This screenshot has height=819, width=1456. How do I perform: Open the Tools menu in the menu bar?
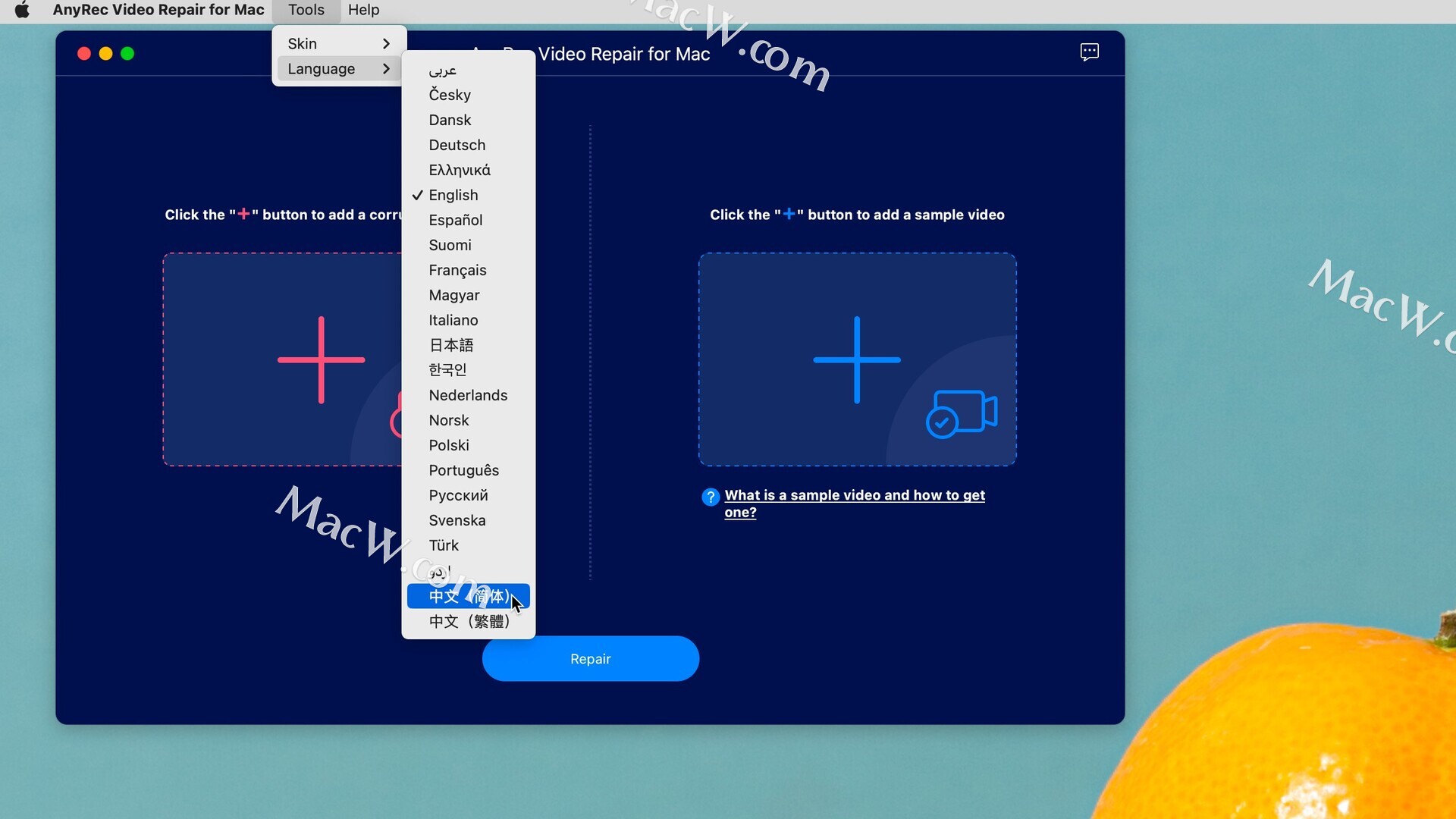pos(306,10)
